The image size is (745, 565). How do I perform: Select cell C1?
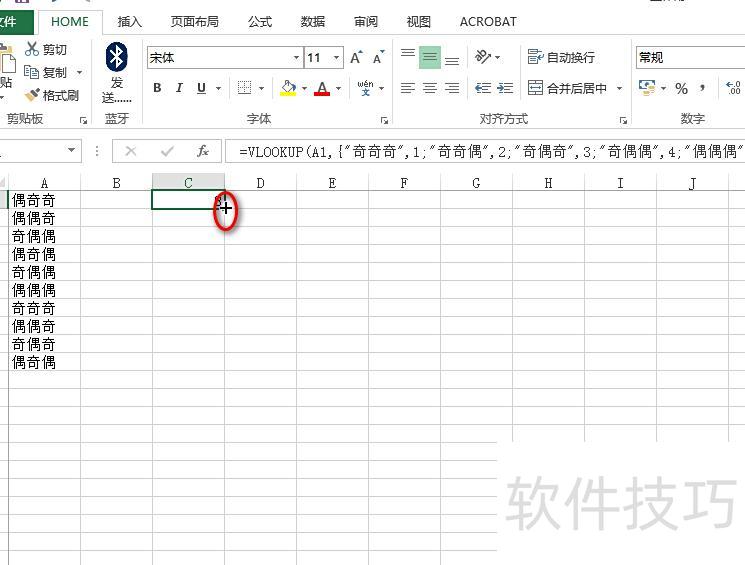(x=188, y=200)
